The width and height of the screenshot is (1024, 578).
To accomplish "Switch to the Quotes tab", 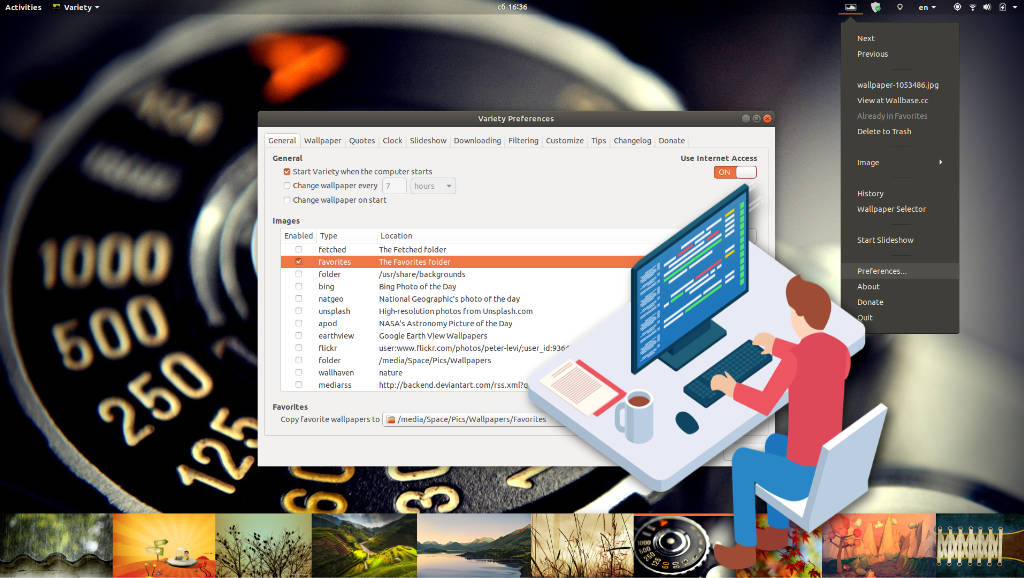I will (362, 140).
